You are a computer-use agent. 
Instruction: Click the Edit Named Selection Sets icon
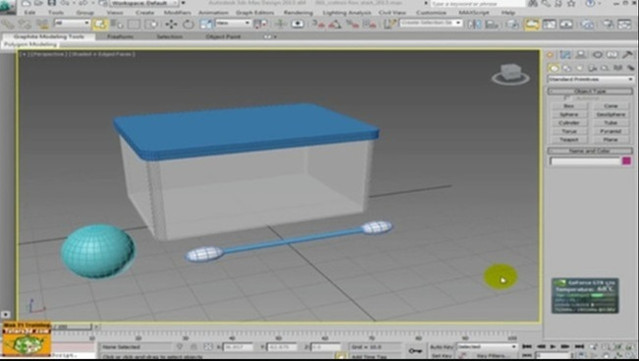pyautogui.click(x=390, y=24)
